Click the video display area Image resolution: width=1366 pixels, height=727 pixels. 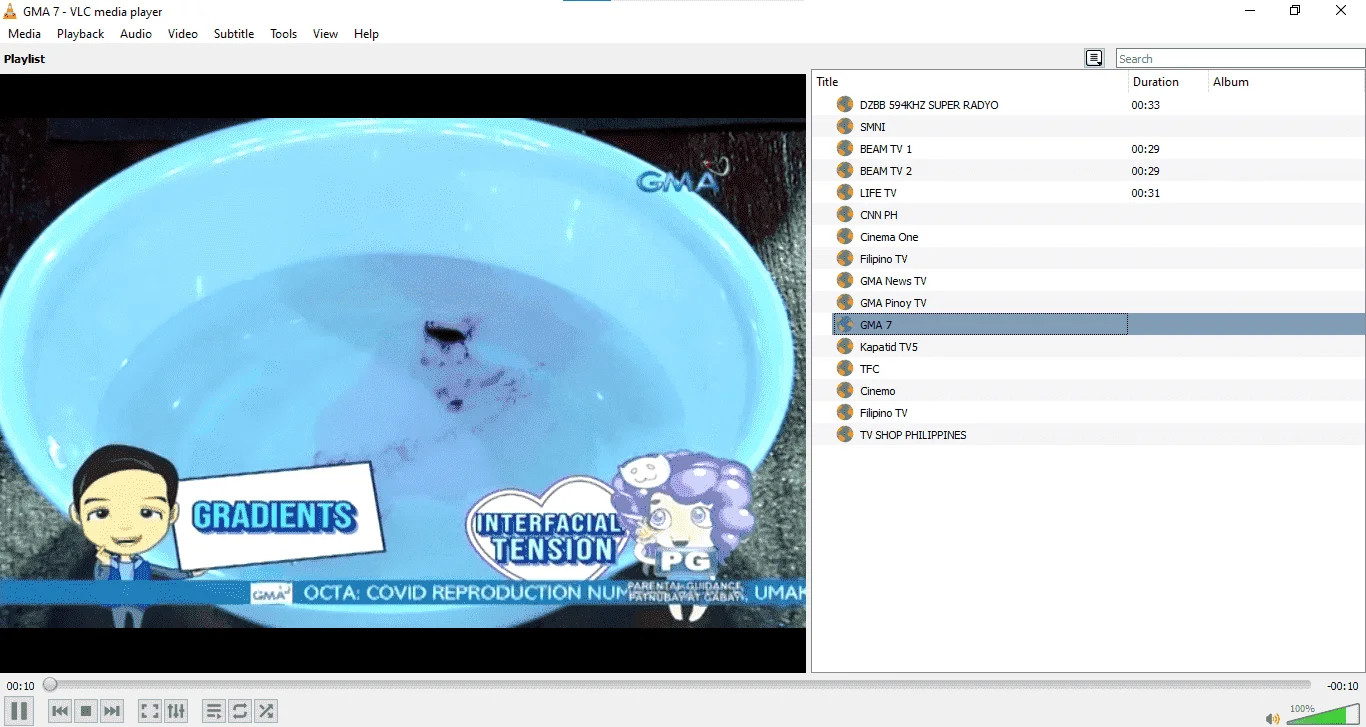click(403, 373)
